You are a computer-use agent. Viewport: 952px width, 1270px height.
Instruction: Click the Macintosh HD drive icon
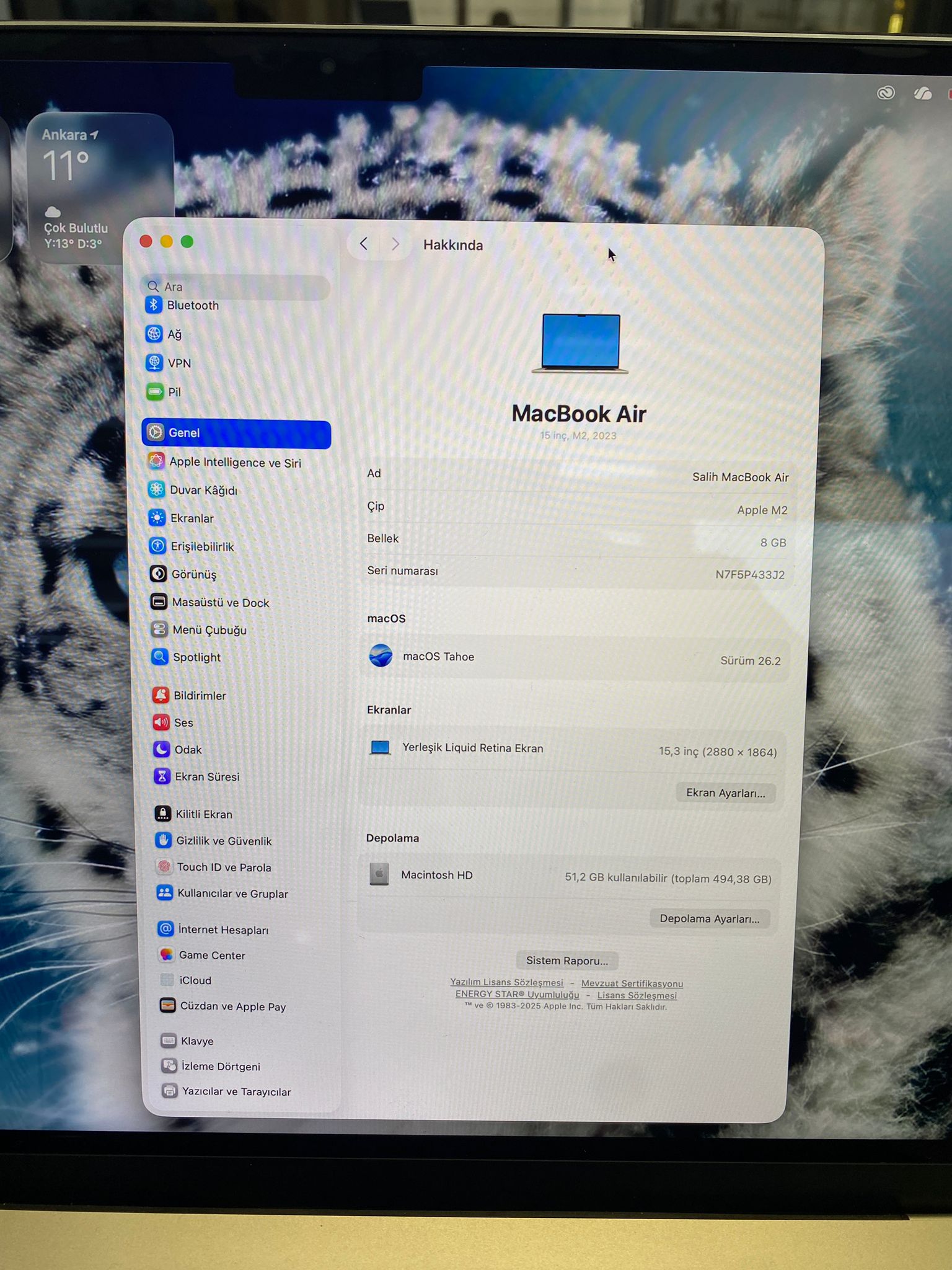(x=379, y=874)
